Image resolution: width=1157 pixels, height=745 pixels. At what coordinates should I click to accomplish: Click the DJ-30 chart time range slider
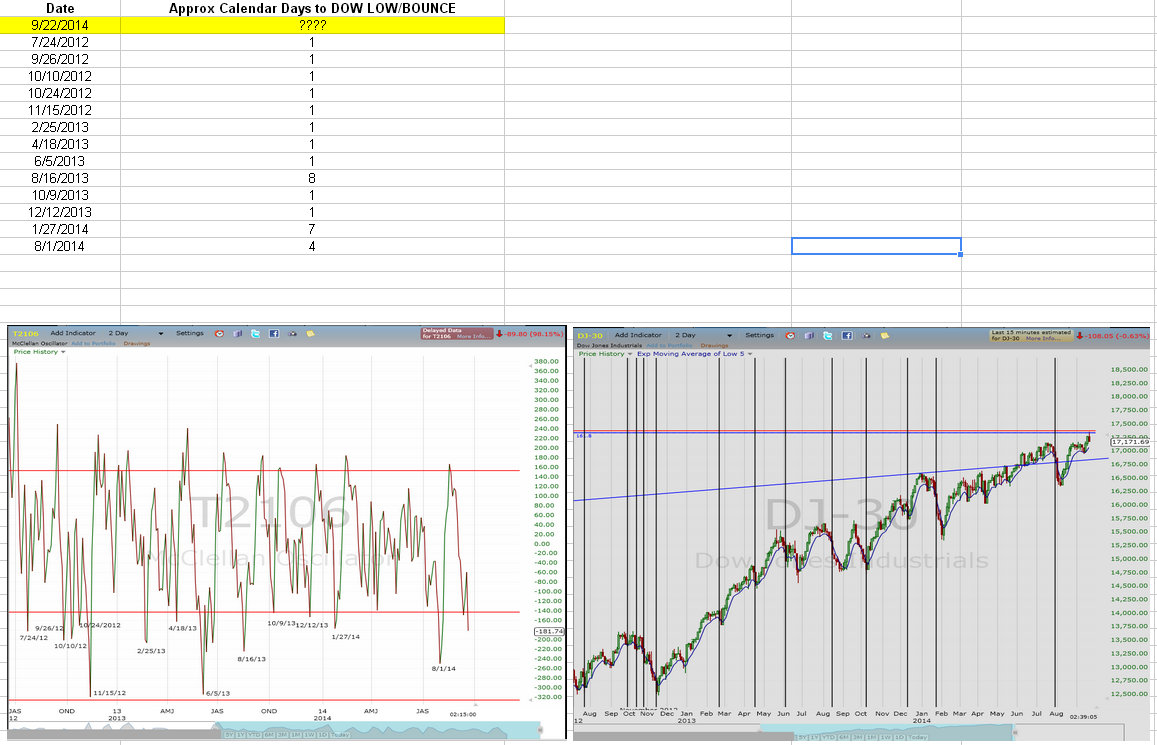887,731
